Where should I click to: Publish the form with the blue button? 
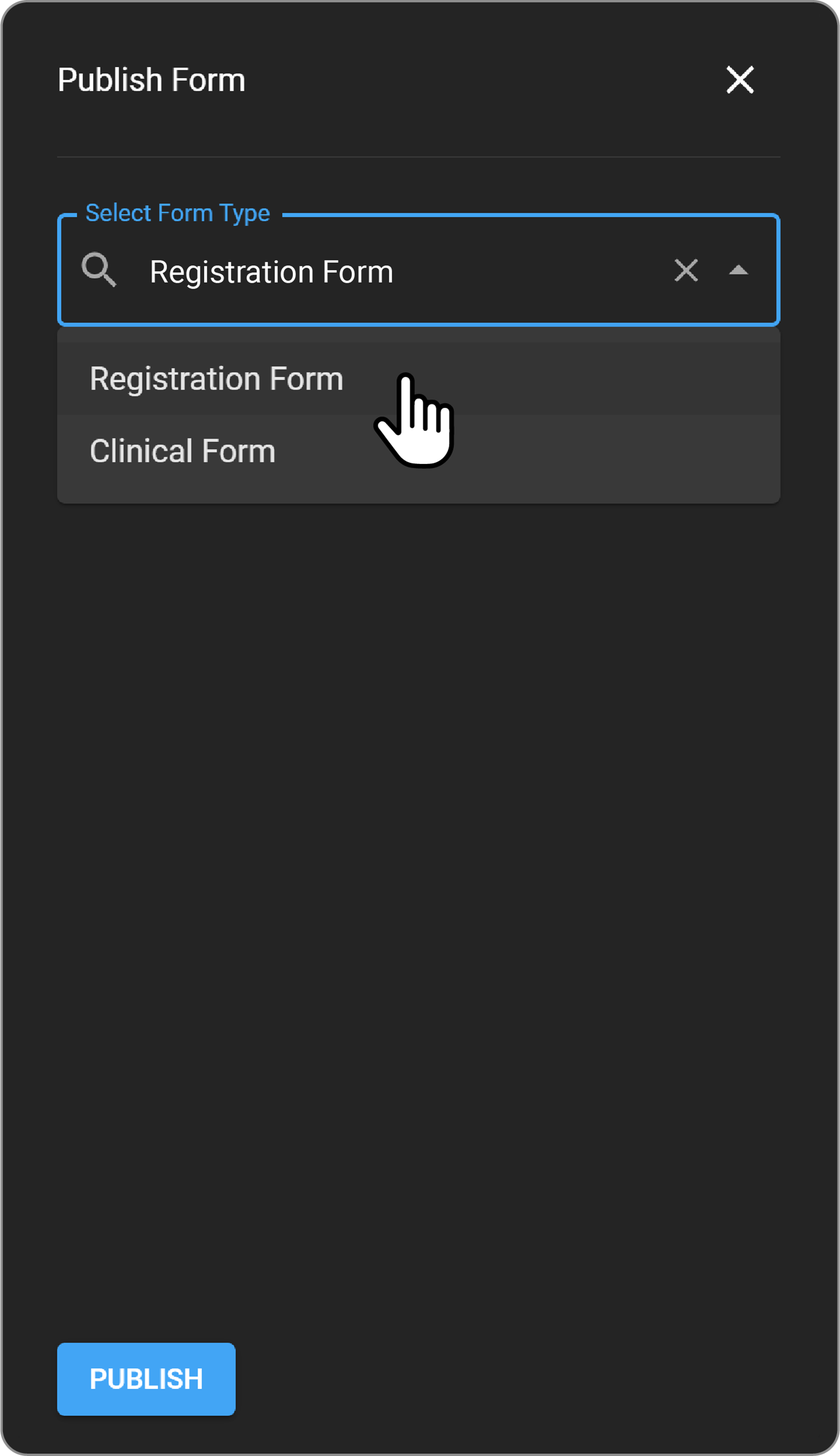(x=146, y=1379)
